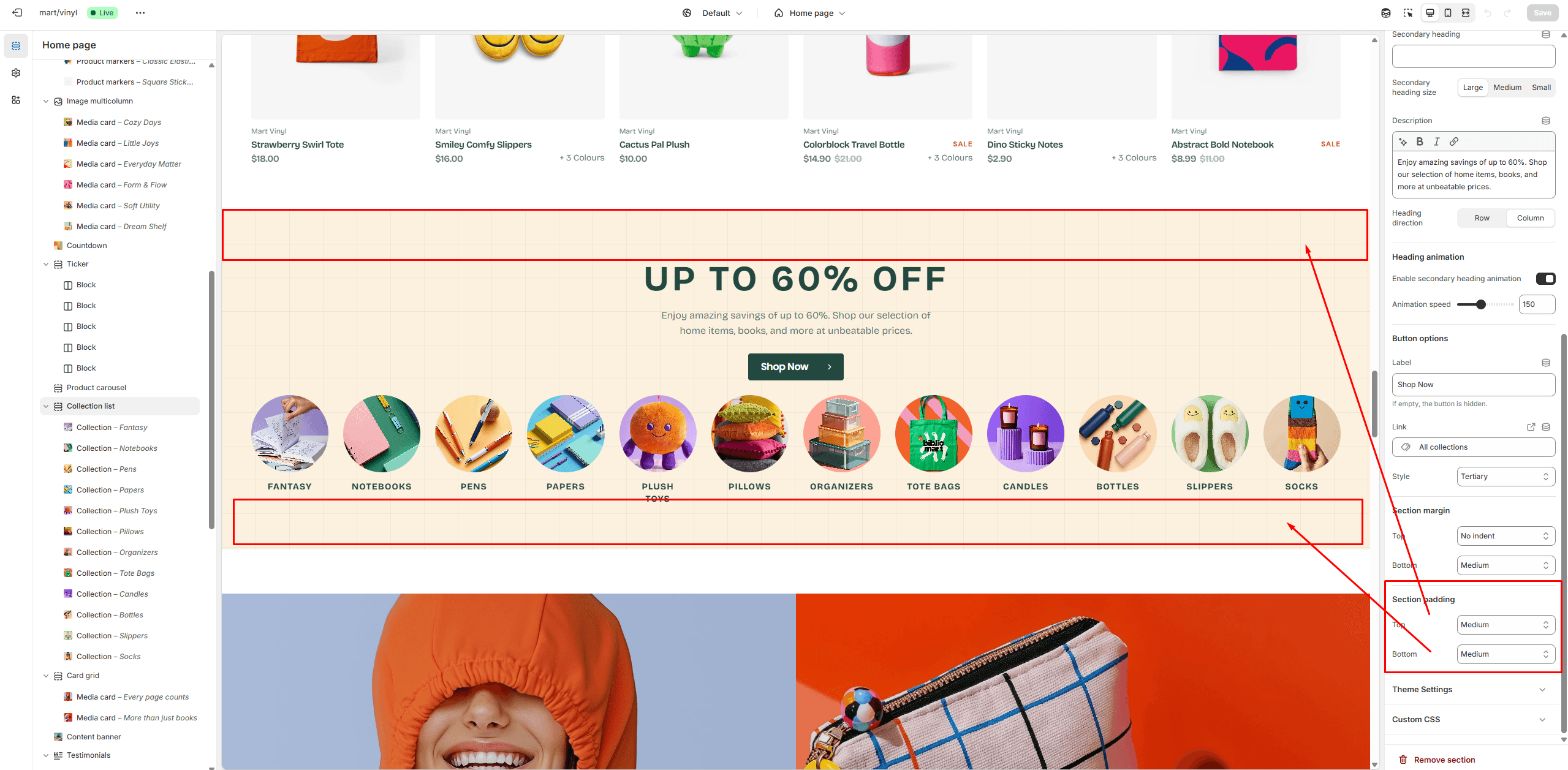Connect dynamic source for Secondary heading
Image resolution: width=1568 pixels, height=770 pixels.
coord(1546,34)
